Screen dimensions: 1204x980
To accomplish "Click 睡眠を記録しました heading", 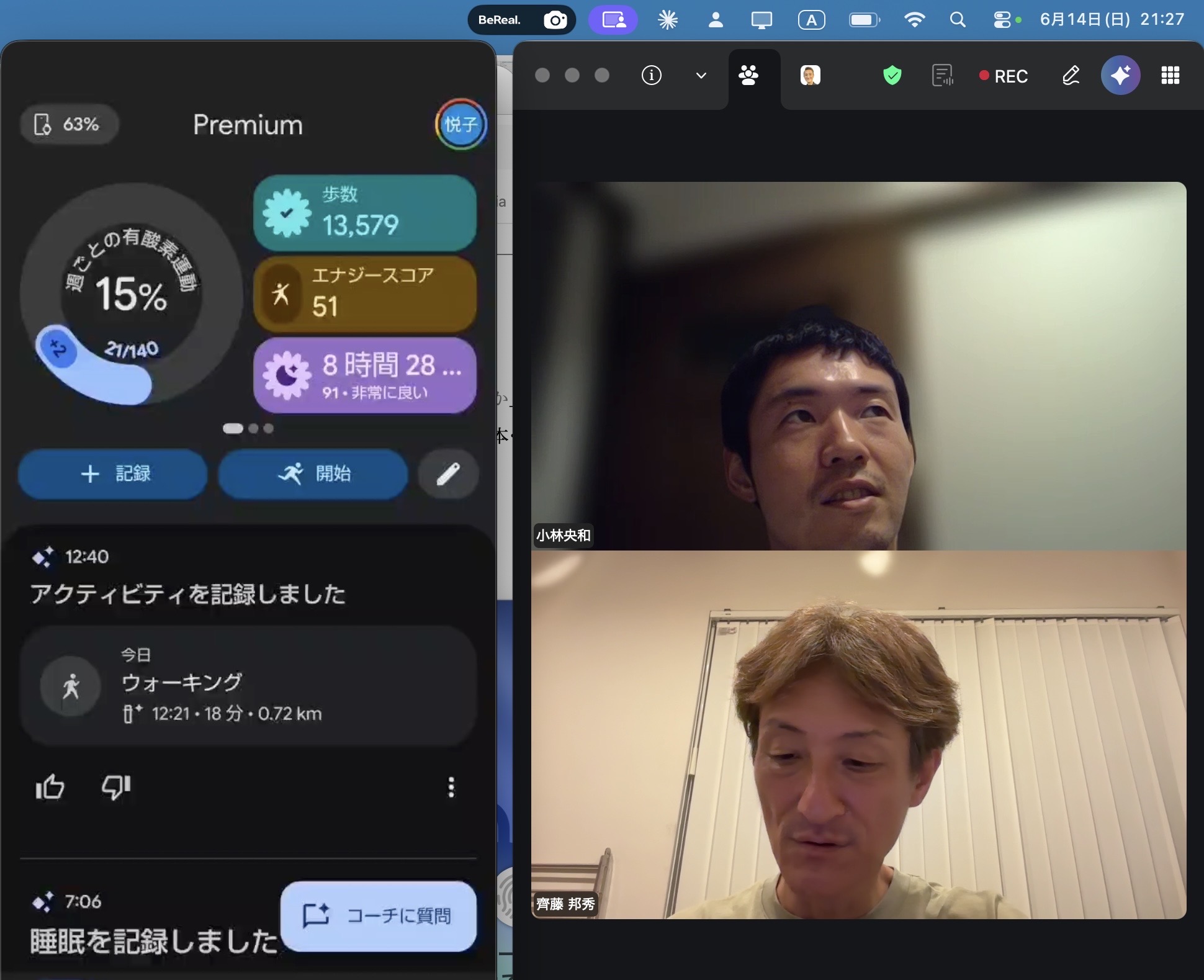I will [153, 941].
